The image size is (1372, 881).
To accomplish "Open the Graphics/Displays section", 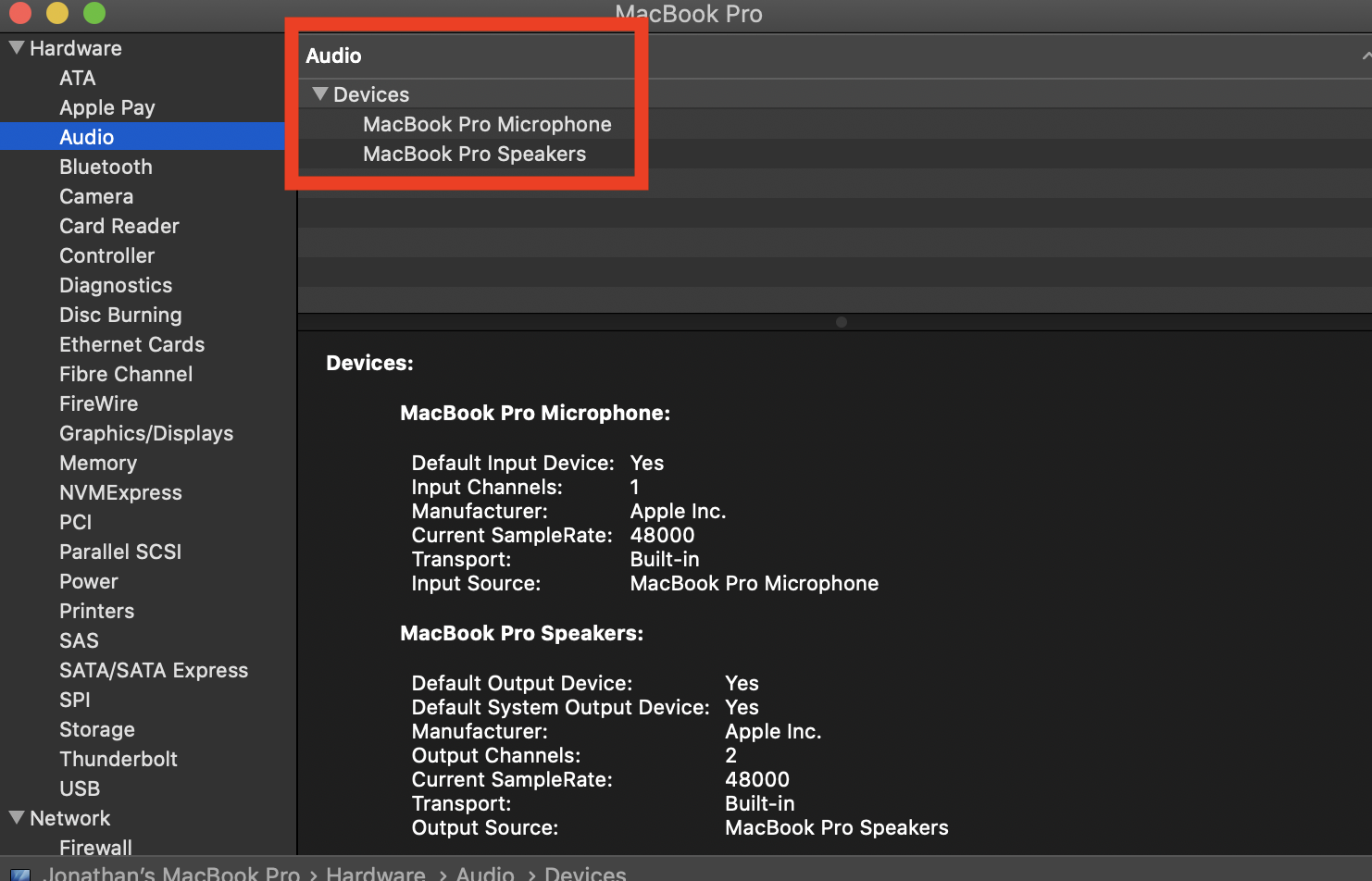I will (x=146, y=433).
